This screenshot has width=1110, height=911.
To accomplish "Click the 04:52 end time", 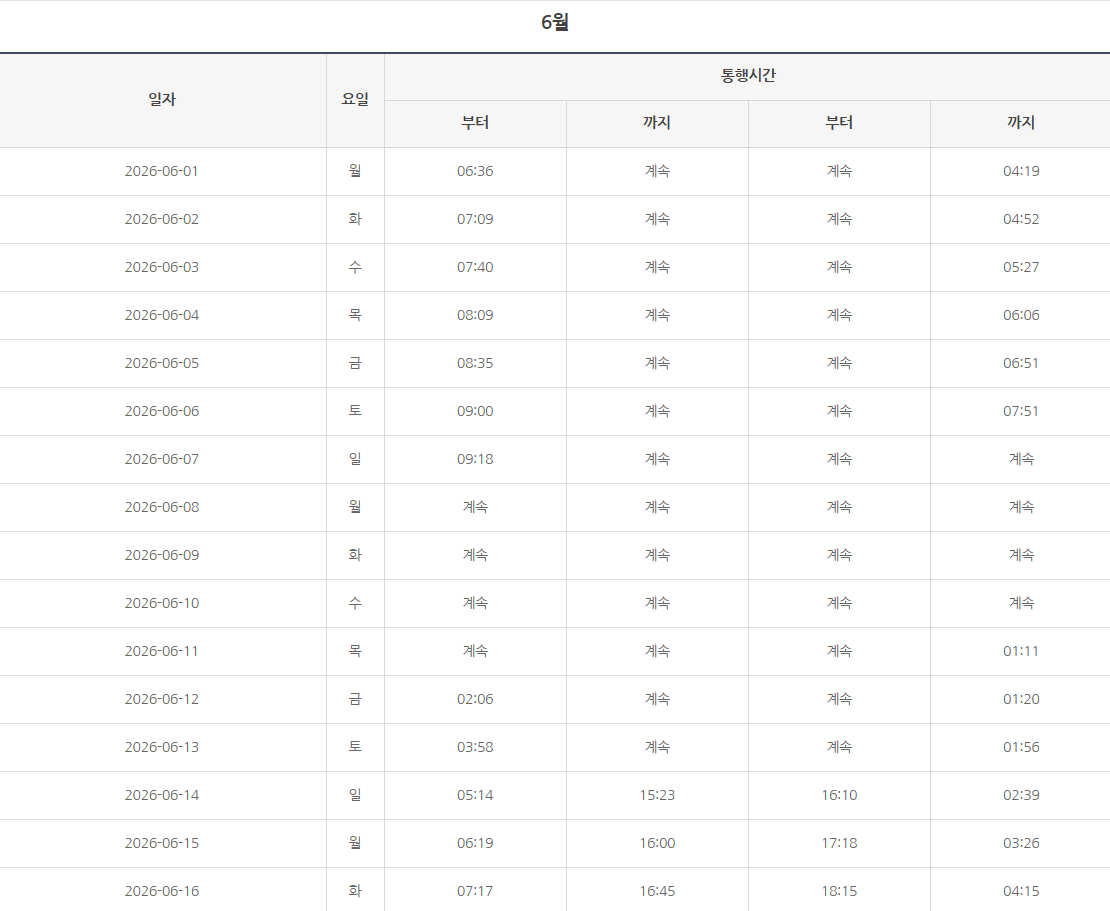I will (x=1021, y=219).
